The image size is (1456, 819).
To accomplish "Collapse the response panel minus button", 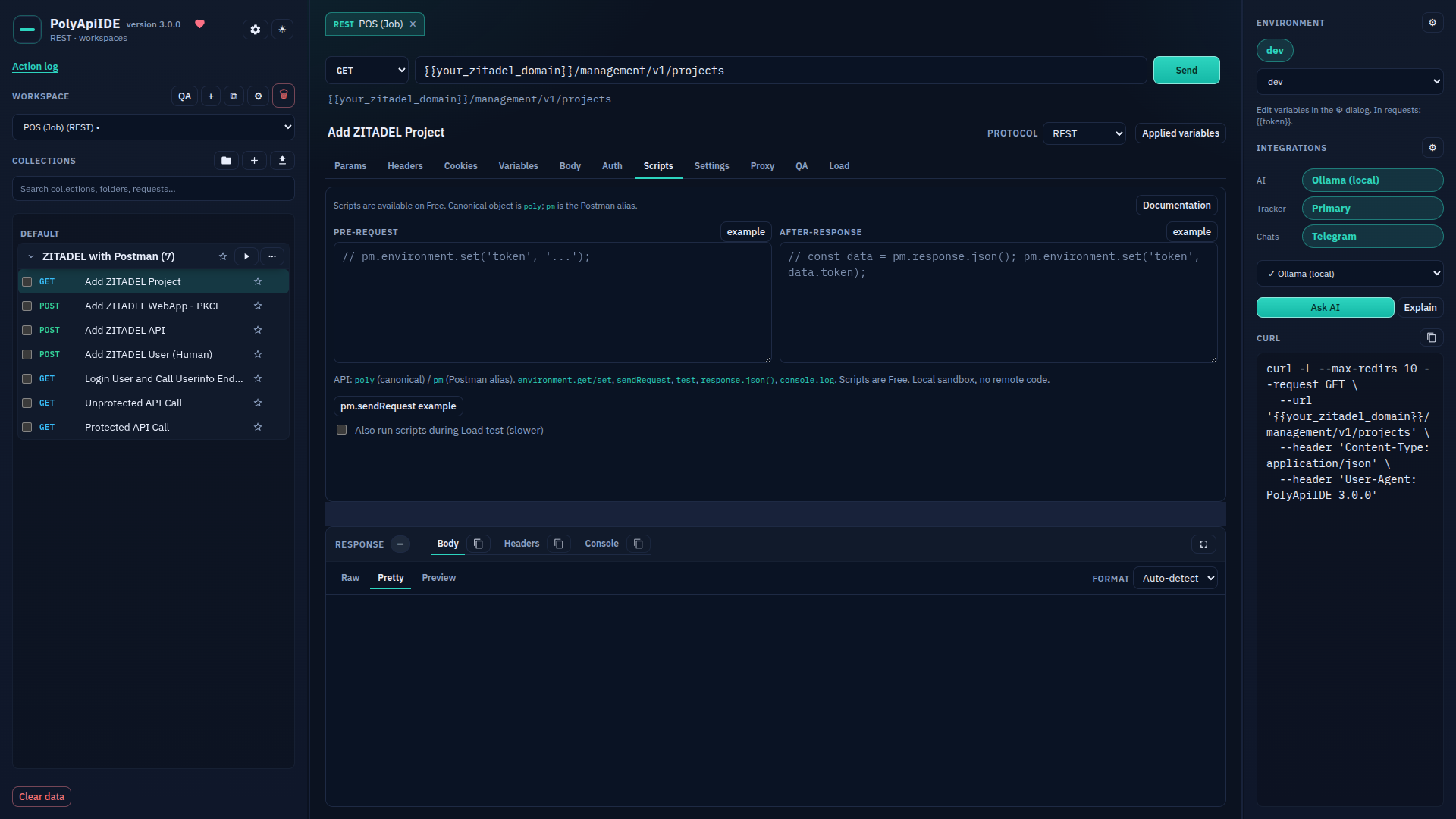I will click(x=400, y=544).
